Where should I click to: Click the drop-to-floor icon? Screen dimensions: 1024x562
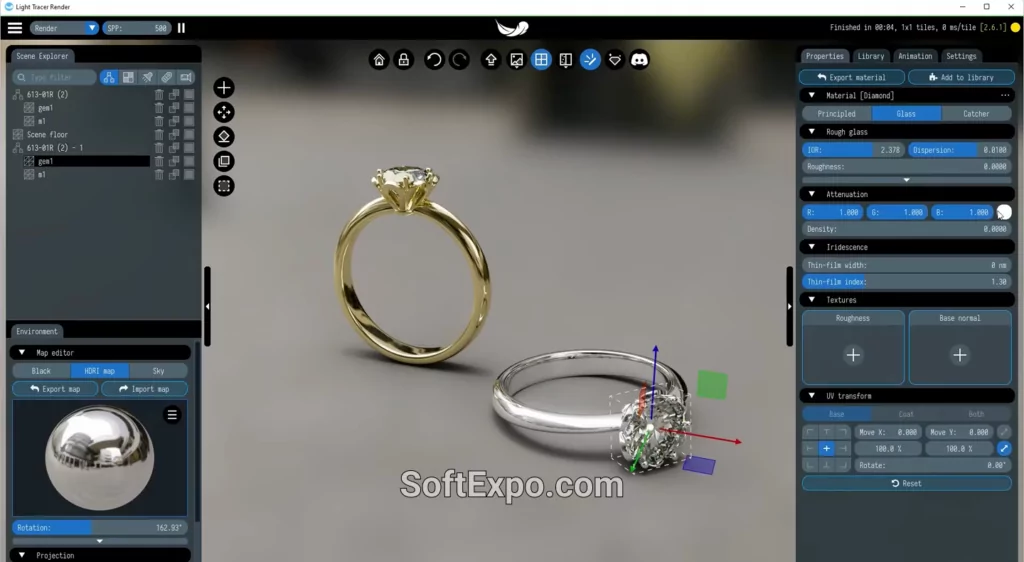(x=224, y=136)
